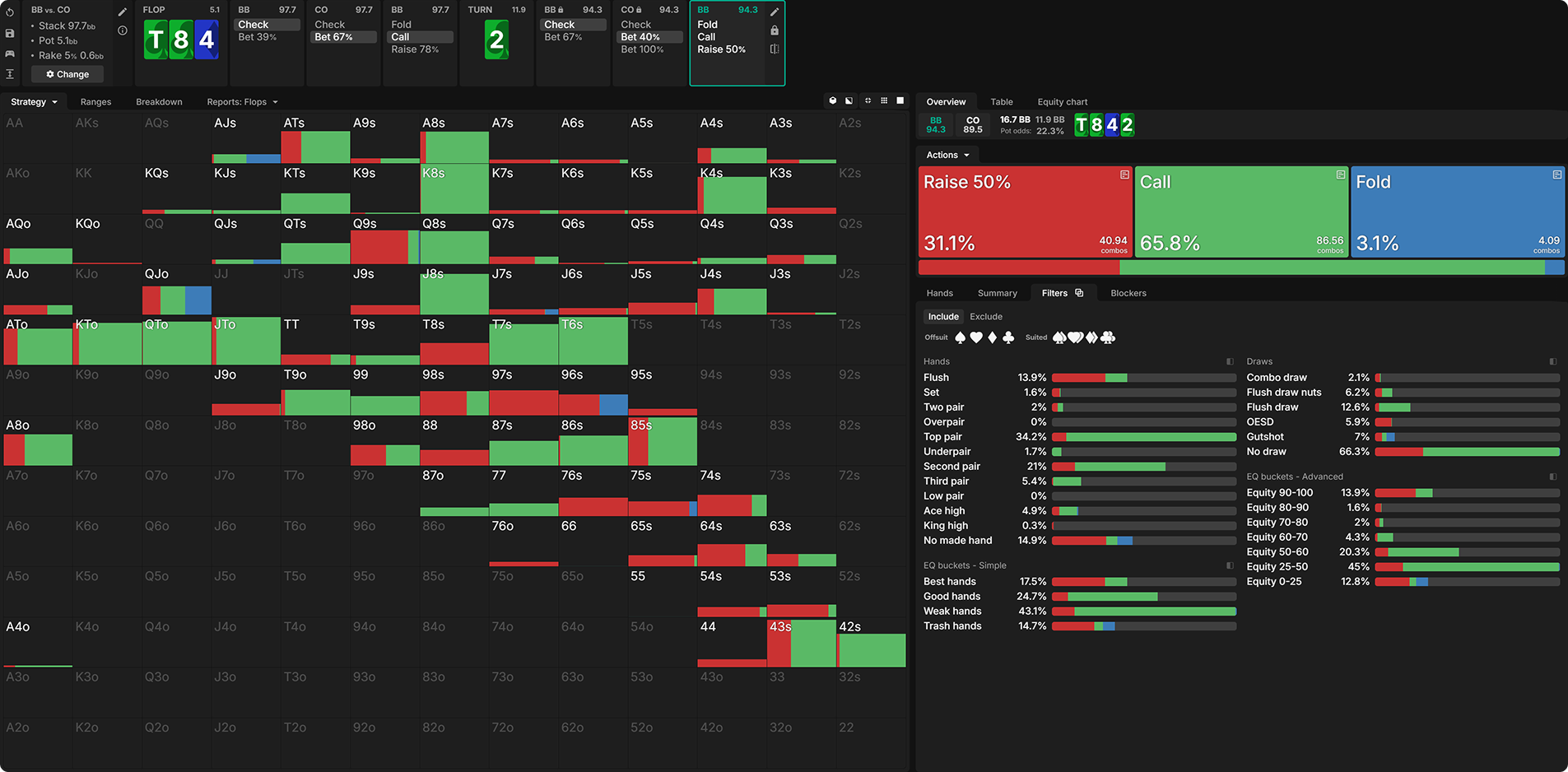Open the Blockers tab

[x=1128, y=293]
